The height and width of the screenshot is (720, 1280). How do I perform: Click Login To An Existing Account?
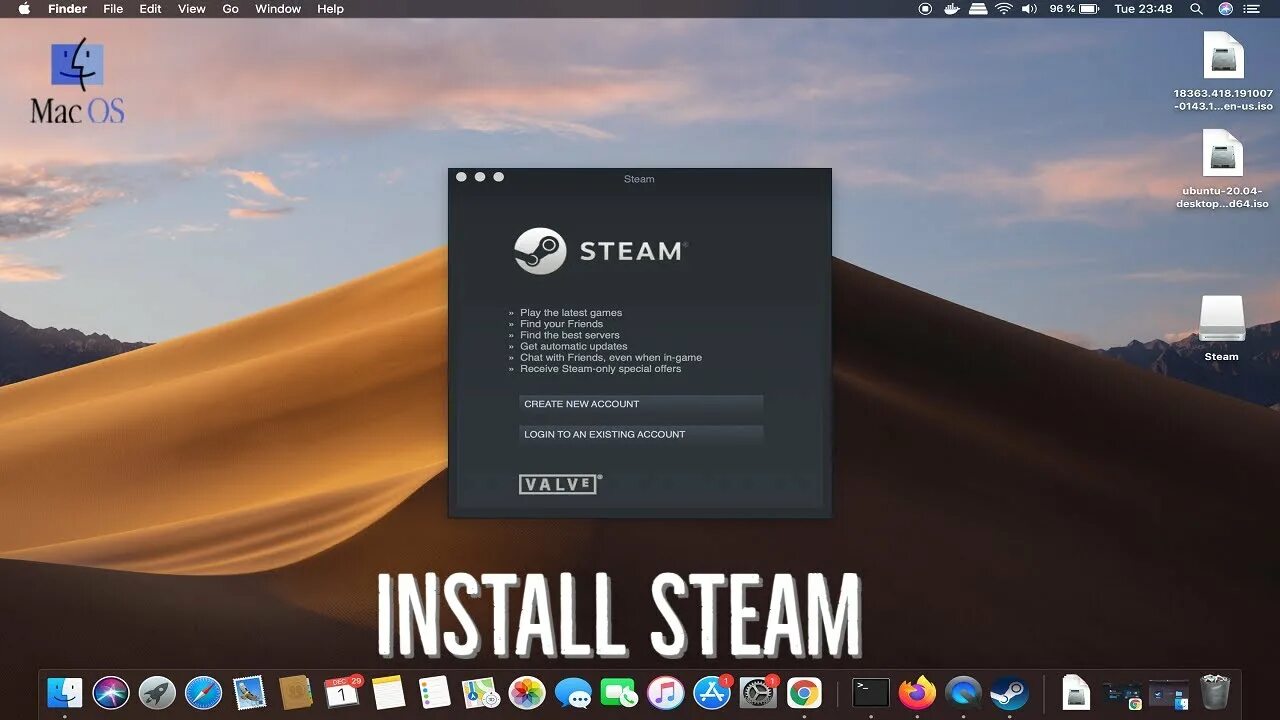[641, 434]
